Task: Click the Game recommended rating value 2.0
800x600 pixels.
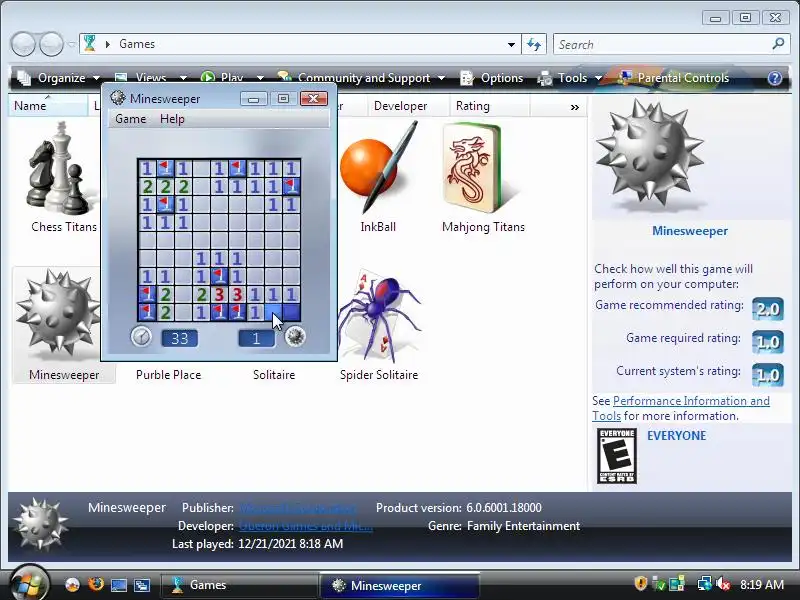Action: click(767, 309)
